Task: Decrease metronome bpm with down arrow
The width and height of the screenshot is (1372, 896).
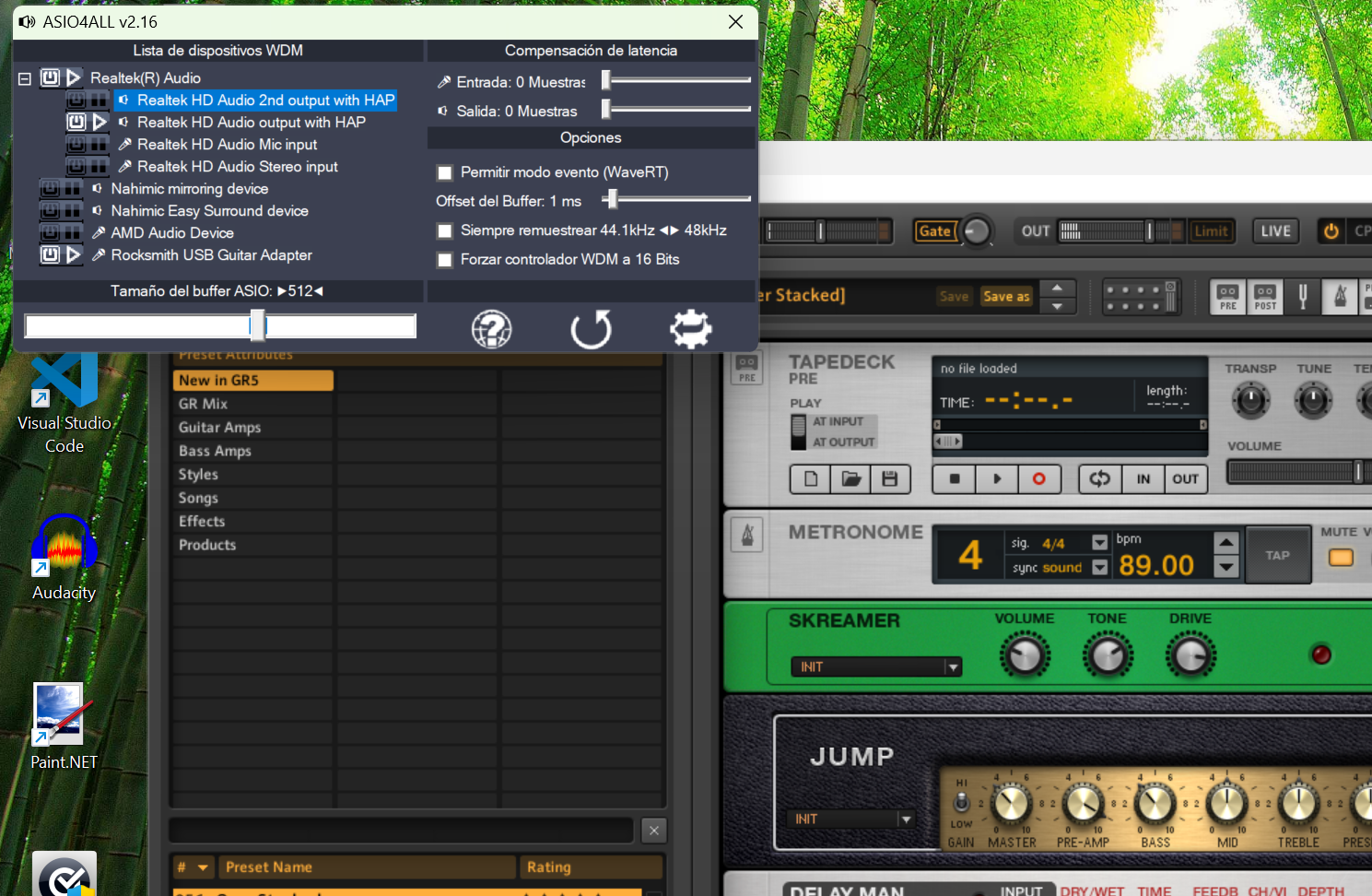Action: tap(1225, 567)
